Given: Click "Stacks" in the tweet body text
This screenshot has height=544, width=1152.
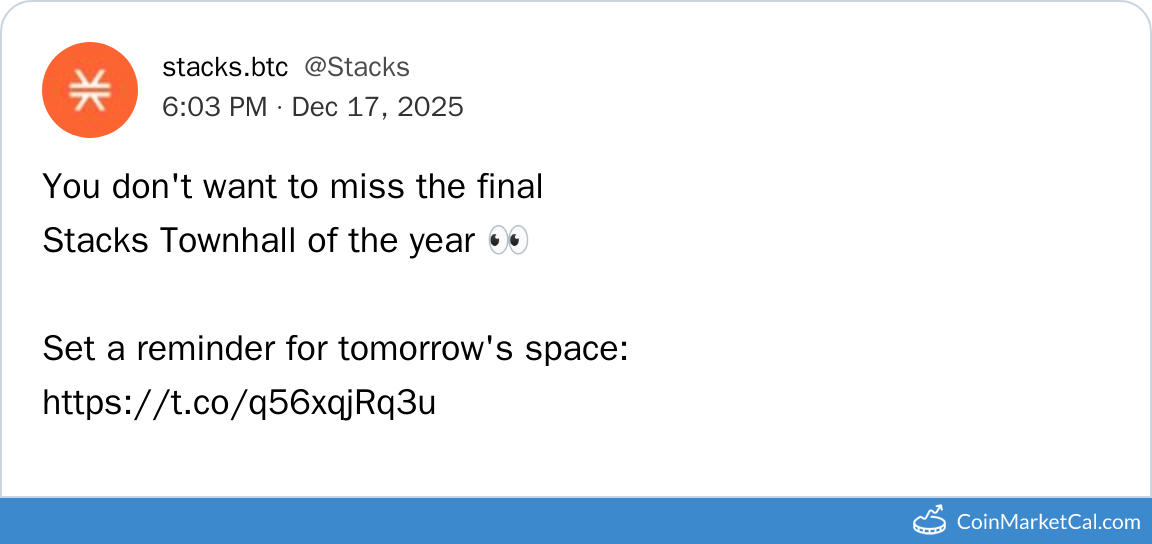Looking at the screenshot, I should tap(96, 241).
